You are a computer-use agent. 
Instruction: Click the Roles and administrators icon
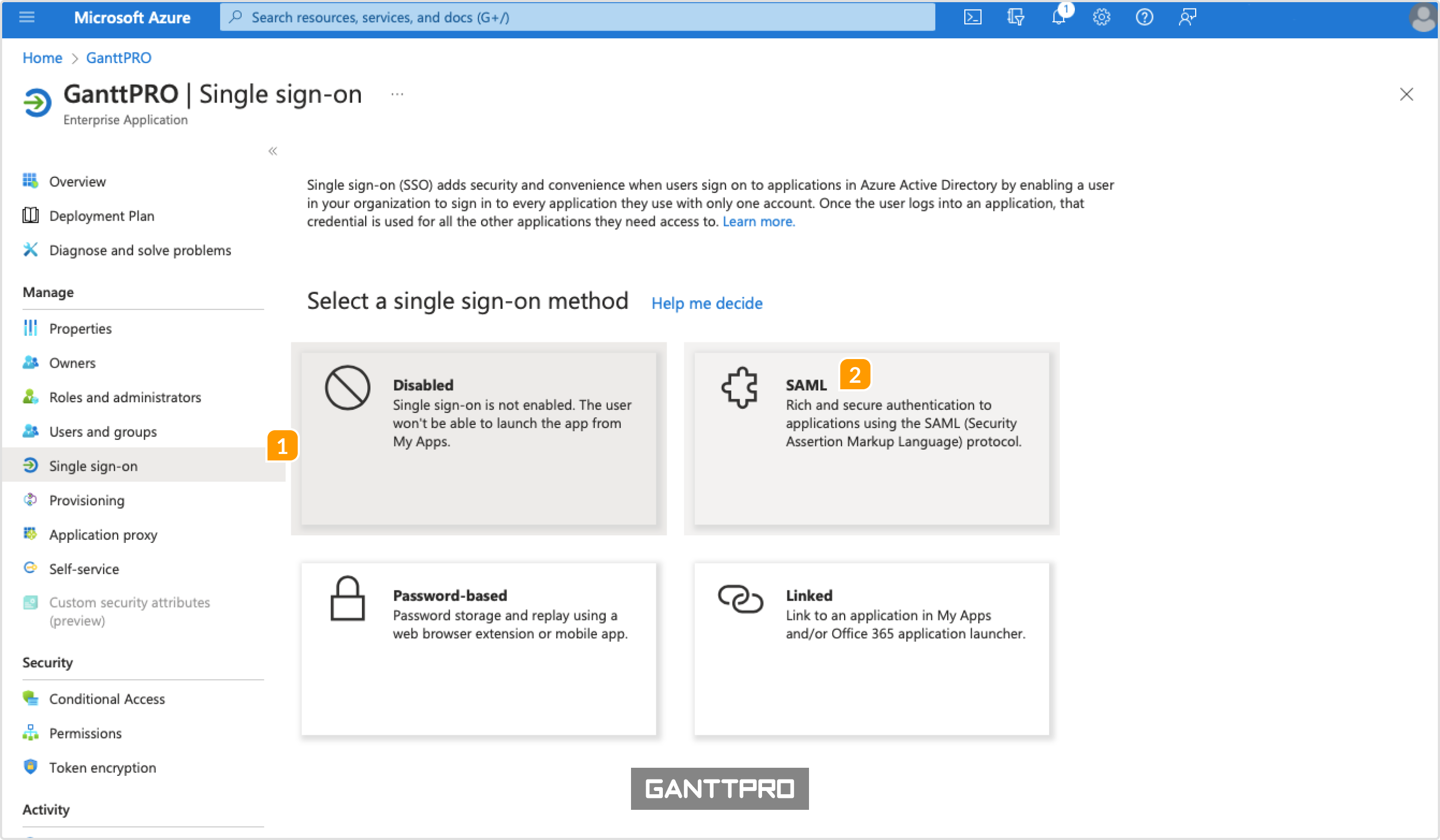tap(30, 397)
